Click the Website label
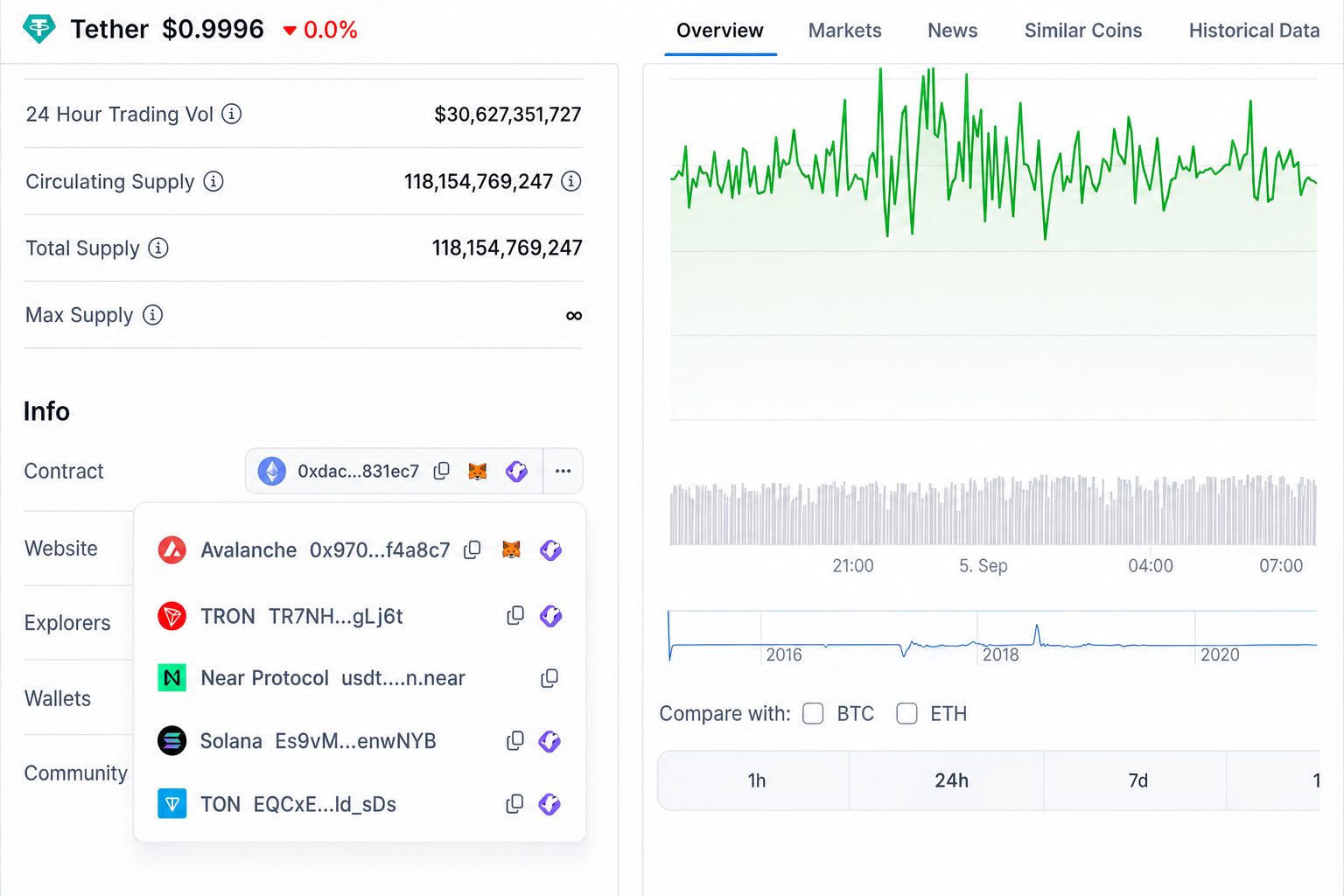The image size is (1344, 896). pyautogui.click(x=61, y=549)
